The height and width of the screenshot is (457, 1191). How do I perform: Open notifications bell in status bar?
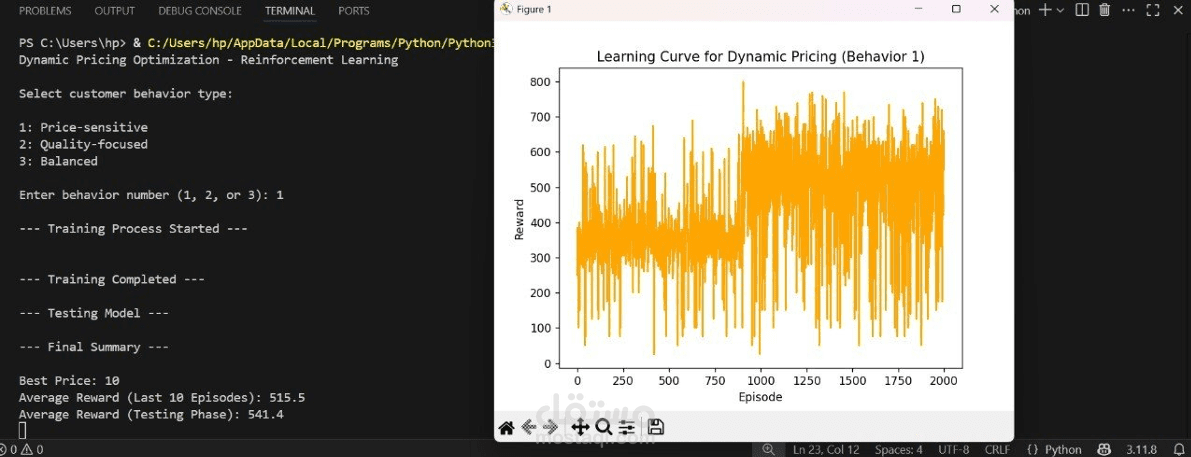tap(1177, 449)
